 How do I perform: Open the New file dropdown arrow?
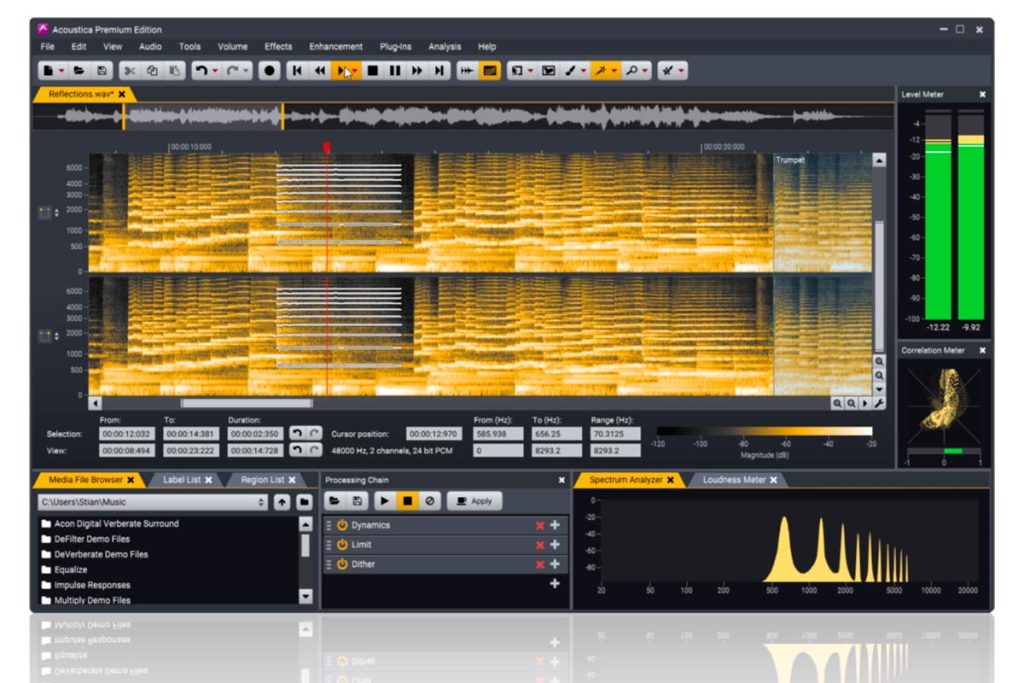(x=61, y=71)
